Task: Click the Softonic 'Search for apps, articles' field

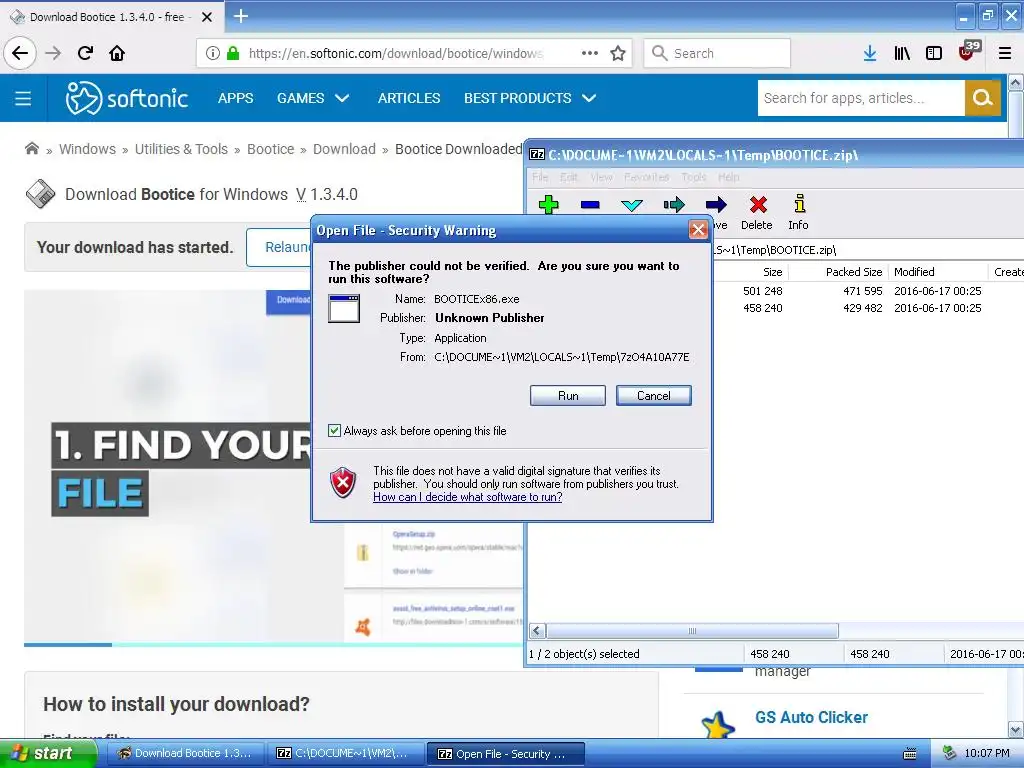Action: (860, 98)
